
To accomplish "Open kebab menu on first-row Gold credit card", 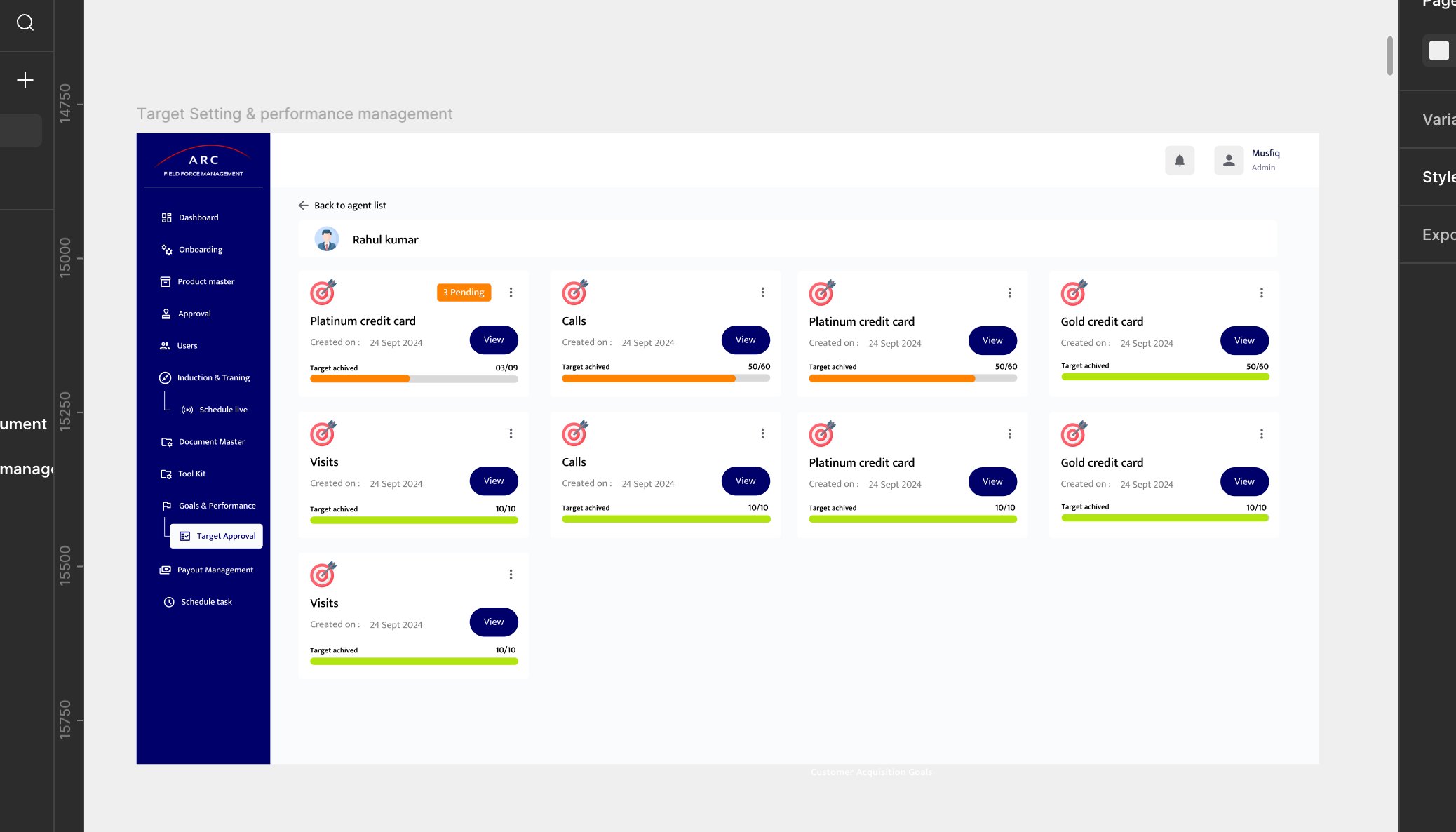I will tap(1261, 293).
